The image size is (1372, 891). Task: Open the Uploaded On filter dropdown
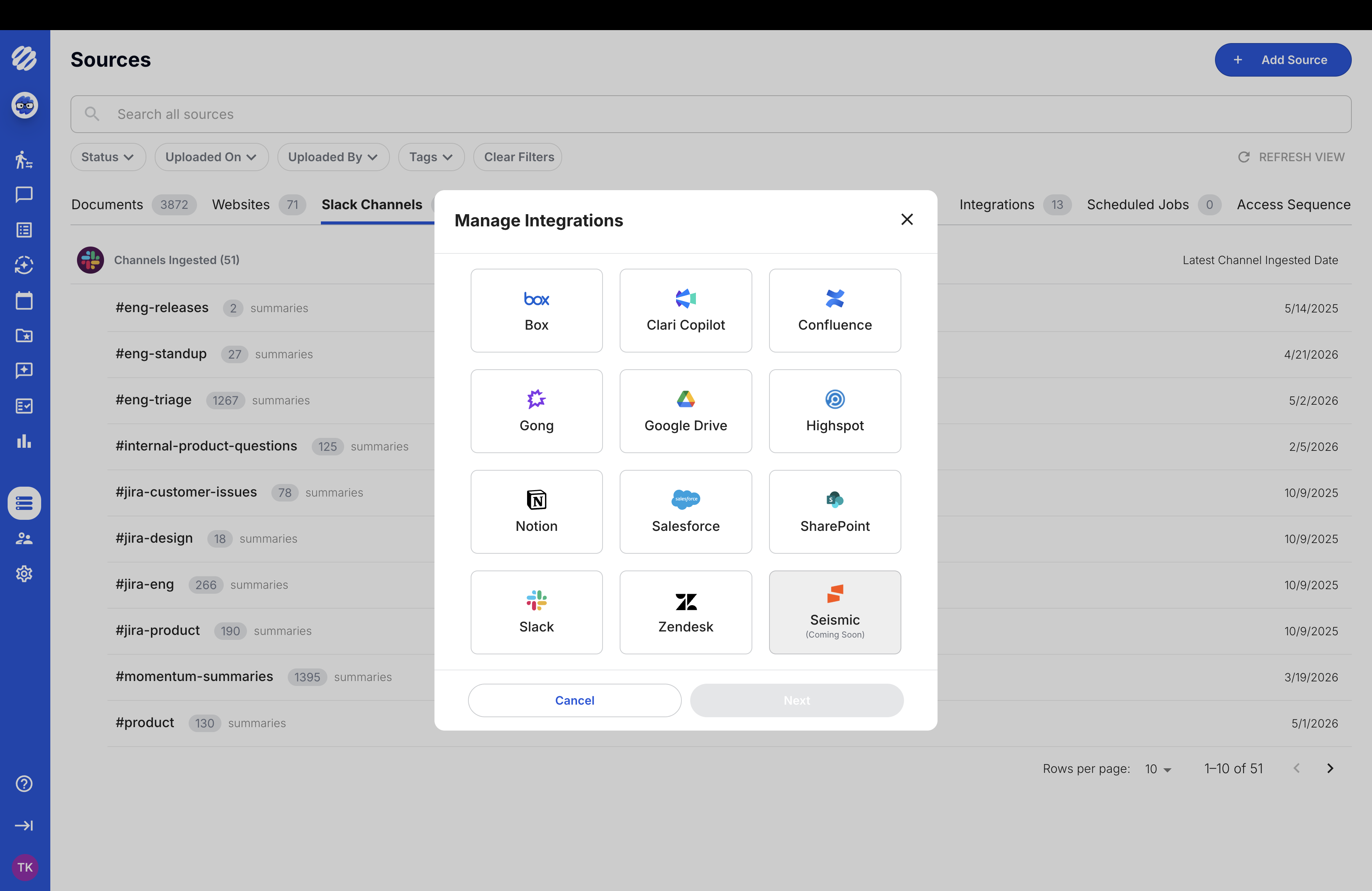(x=211, y=157)
